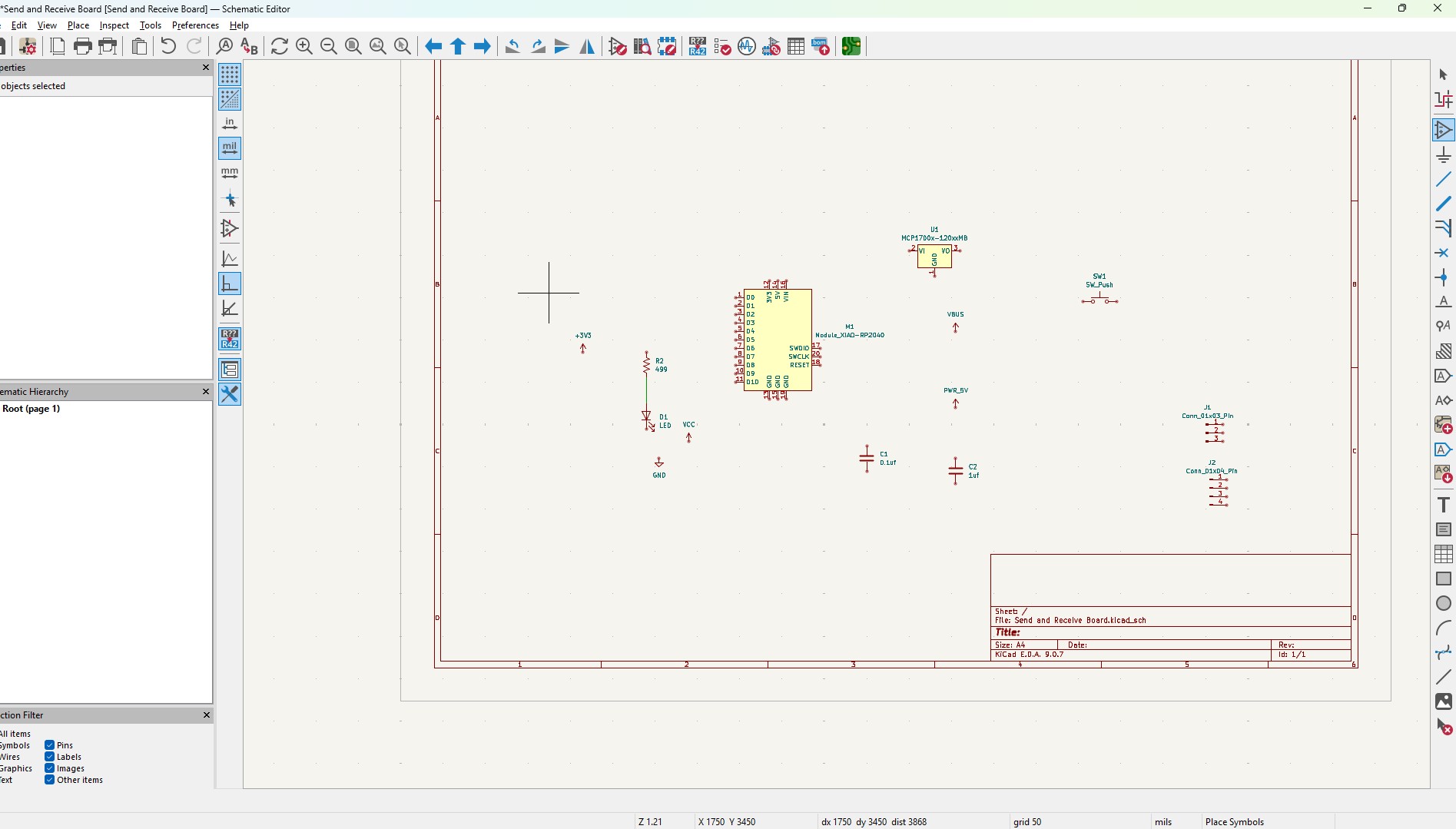Viewport: 1456px width, 829px height.
Task: Close the Schematic Hierarchy panel
Action: point(205,392)
